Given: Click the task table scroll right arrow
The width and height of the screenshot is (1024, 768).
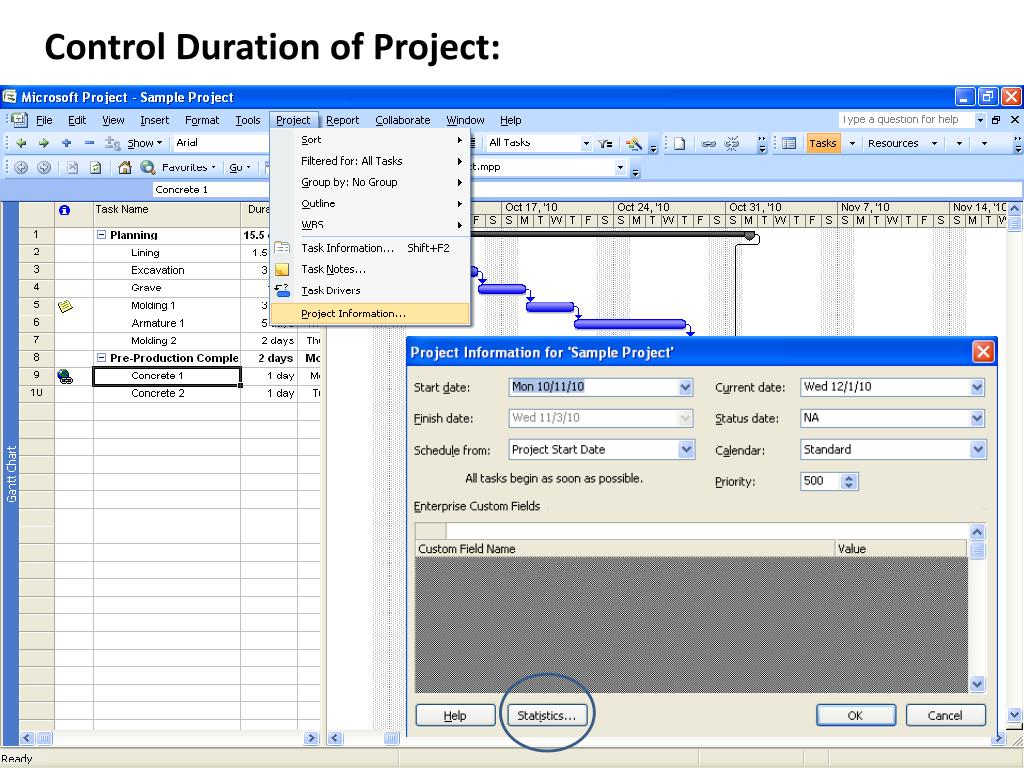Looking at the screenshot, I should (312, 738).
